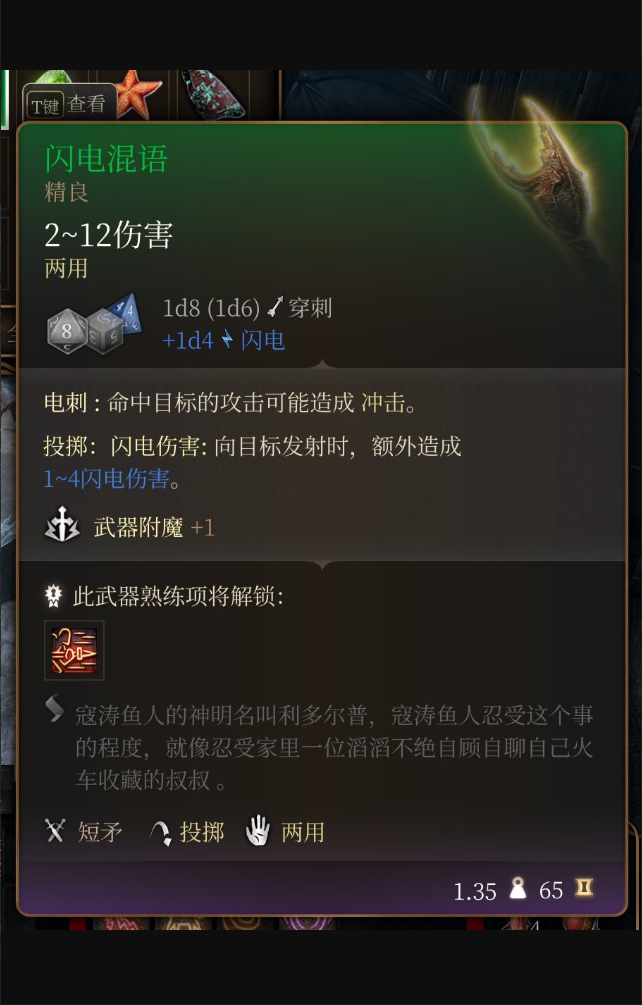Click the weapon enchantment sword icon
Image resolution: width=642 pixels, height=1005 pixels.
click(x=62, y=526)
